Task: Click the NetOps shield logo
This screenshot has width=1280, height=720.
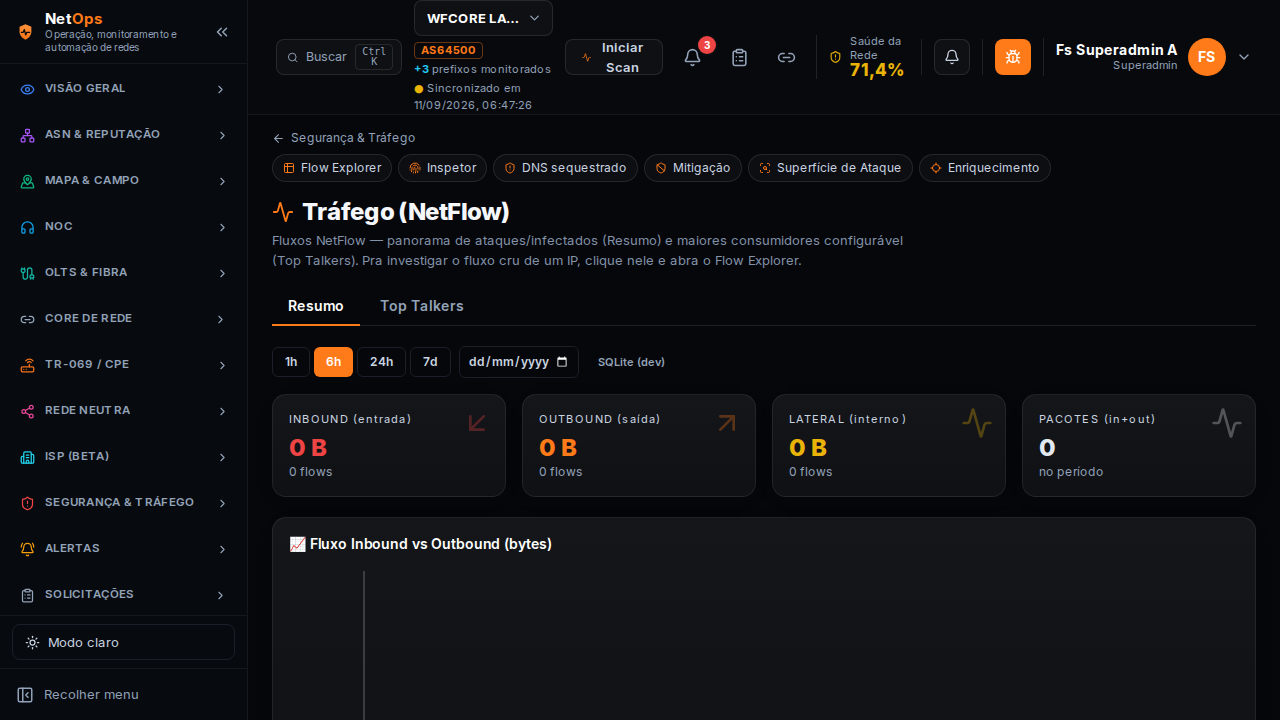Action: coord(26,32)
